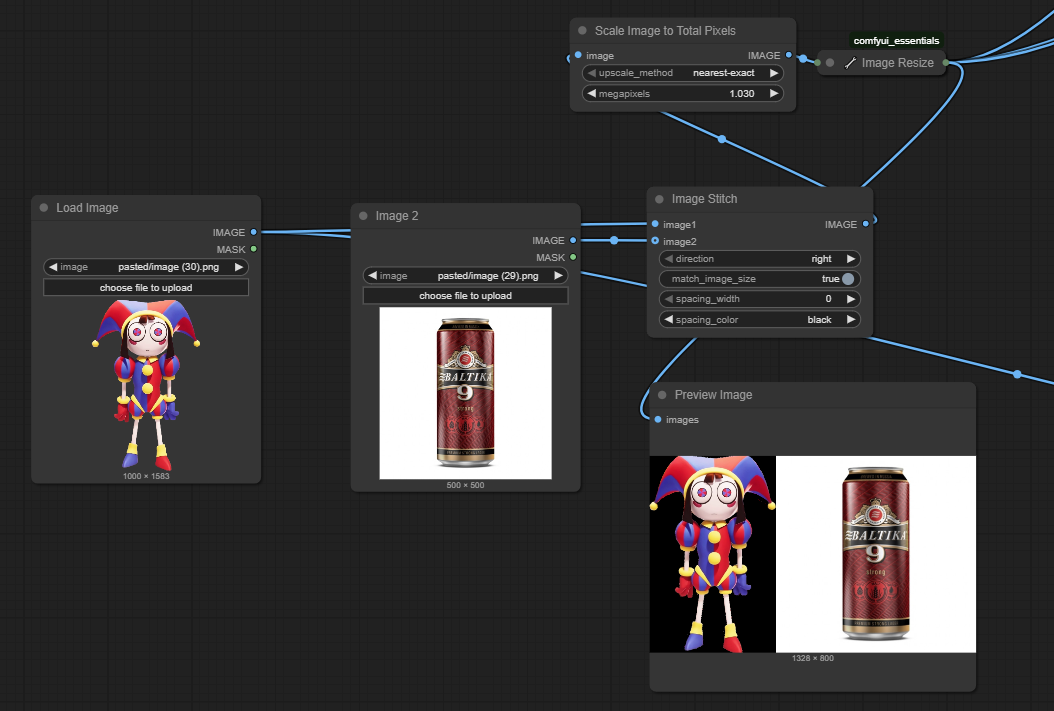The width and height of the screenshot is (1054, 711).
Task: Increase megapixels value
Action: click(x=774, y=93)
